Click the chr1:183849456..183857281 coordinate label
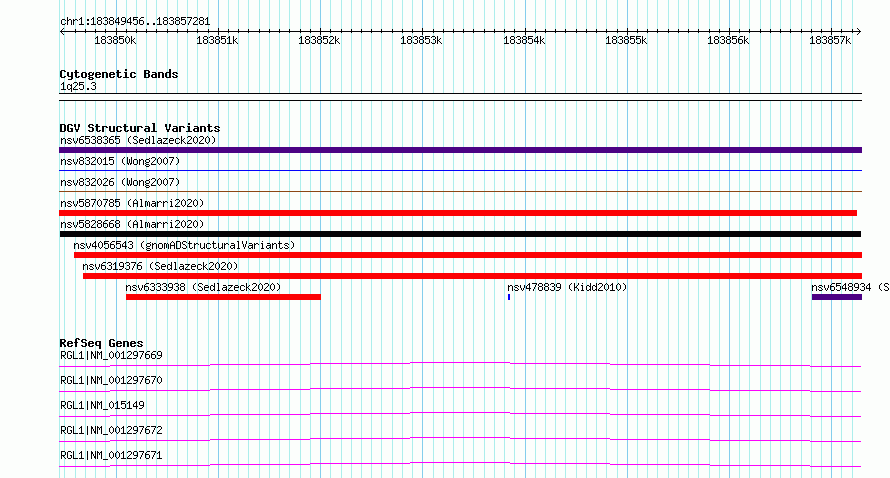 (135, 22)
